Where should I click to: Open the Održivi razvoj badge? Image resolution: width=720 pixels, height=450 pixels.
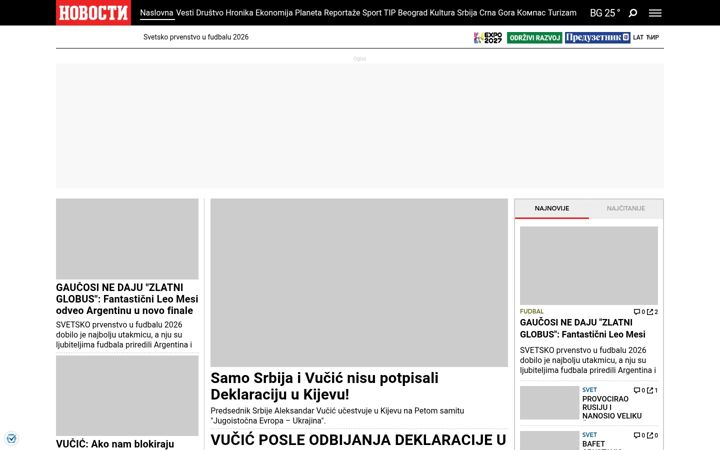[x=534, y=38]
